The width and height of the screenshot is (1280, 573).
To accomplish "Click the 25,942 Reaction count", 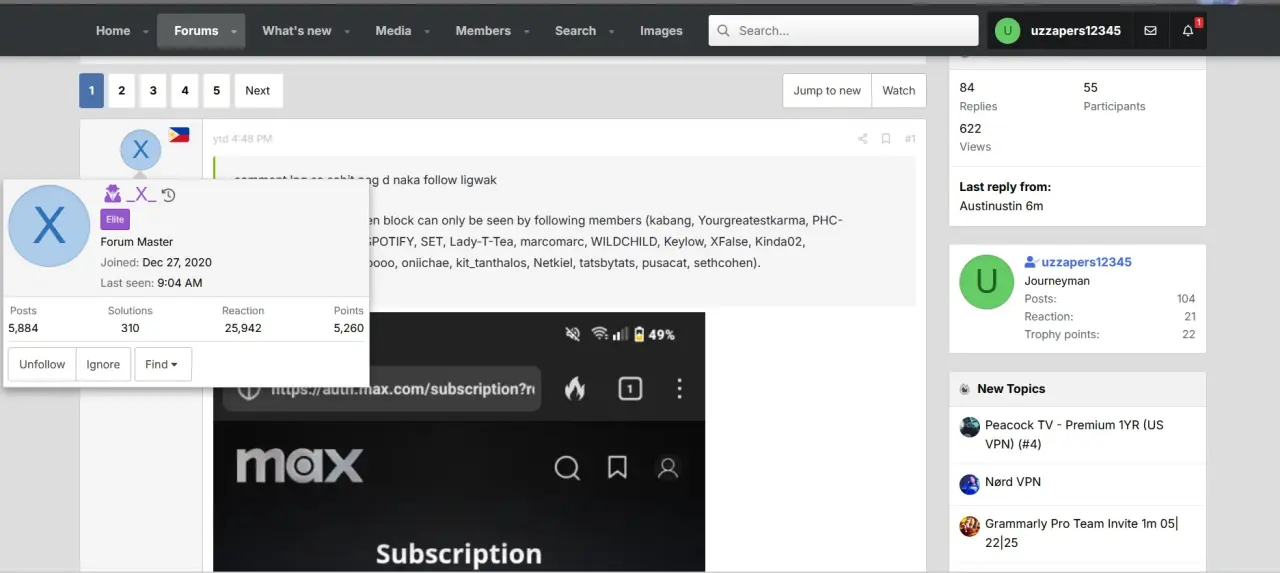I will 243,328.
